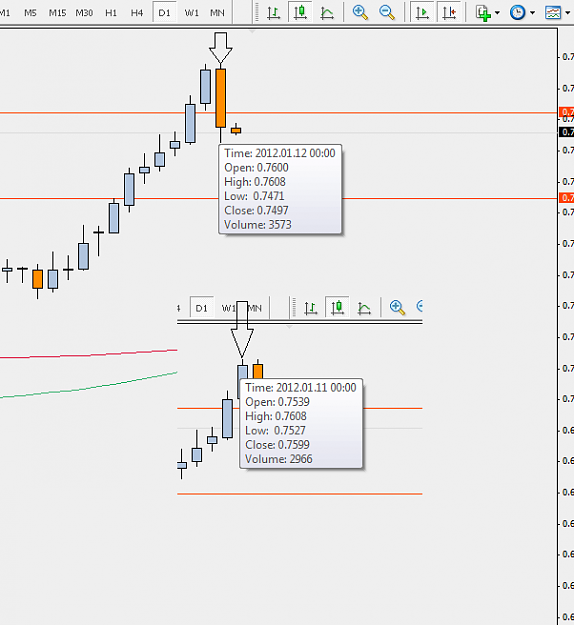
Task: Expand the periods dropdown arrow
Action: [532, 13]
